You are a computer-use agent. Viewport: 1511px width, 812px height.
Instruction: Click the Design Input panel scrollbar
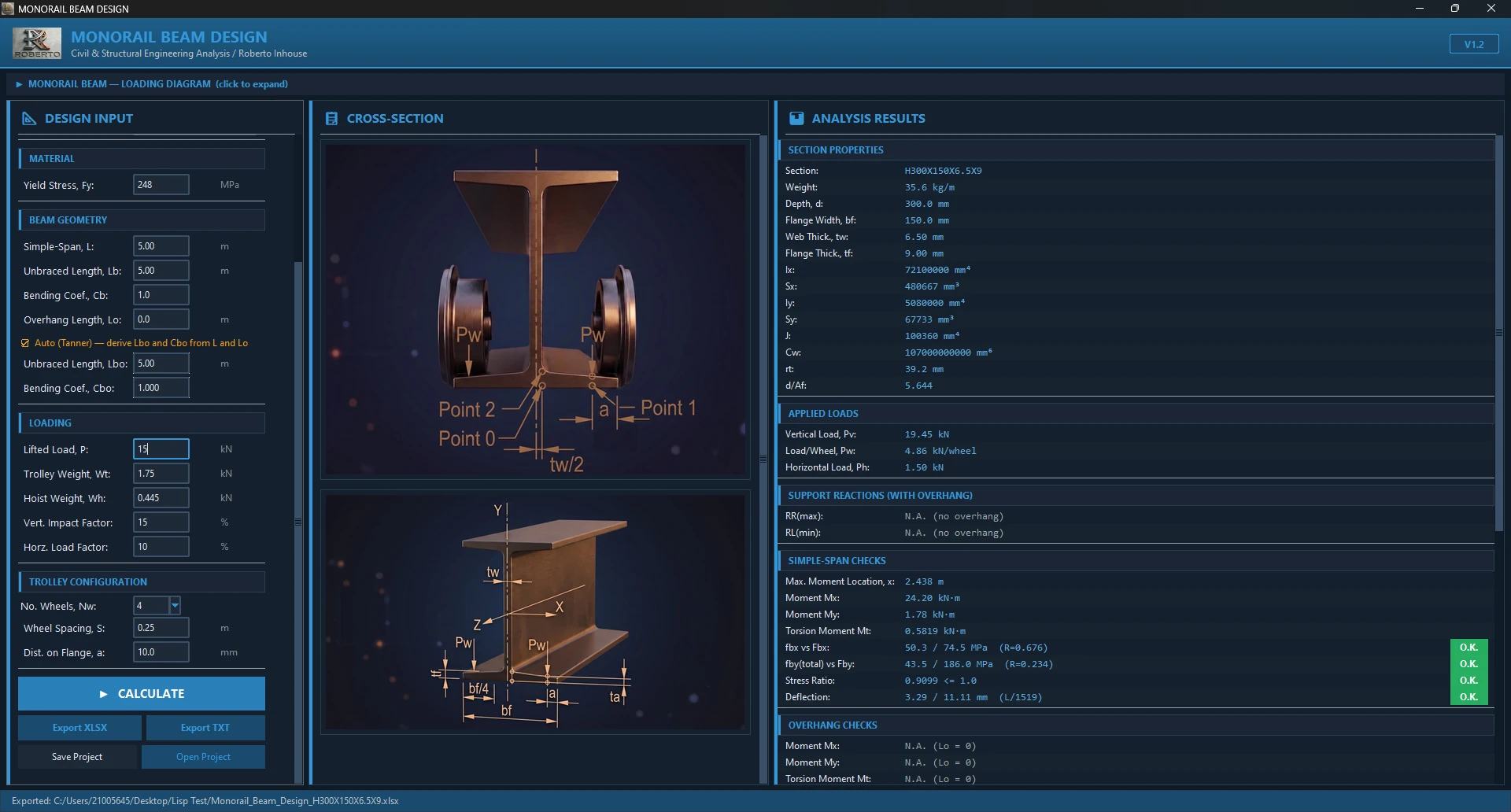(298, 522)
